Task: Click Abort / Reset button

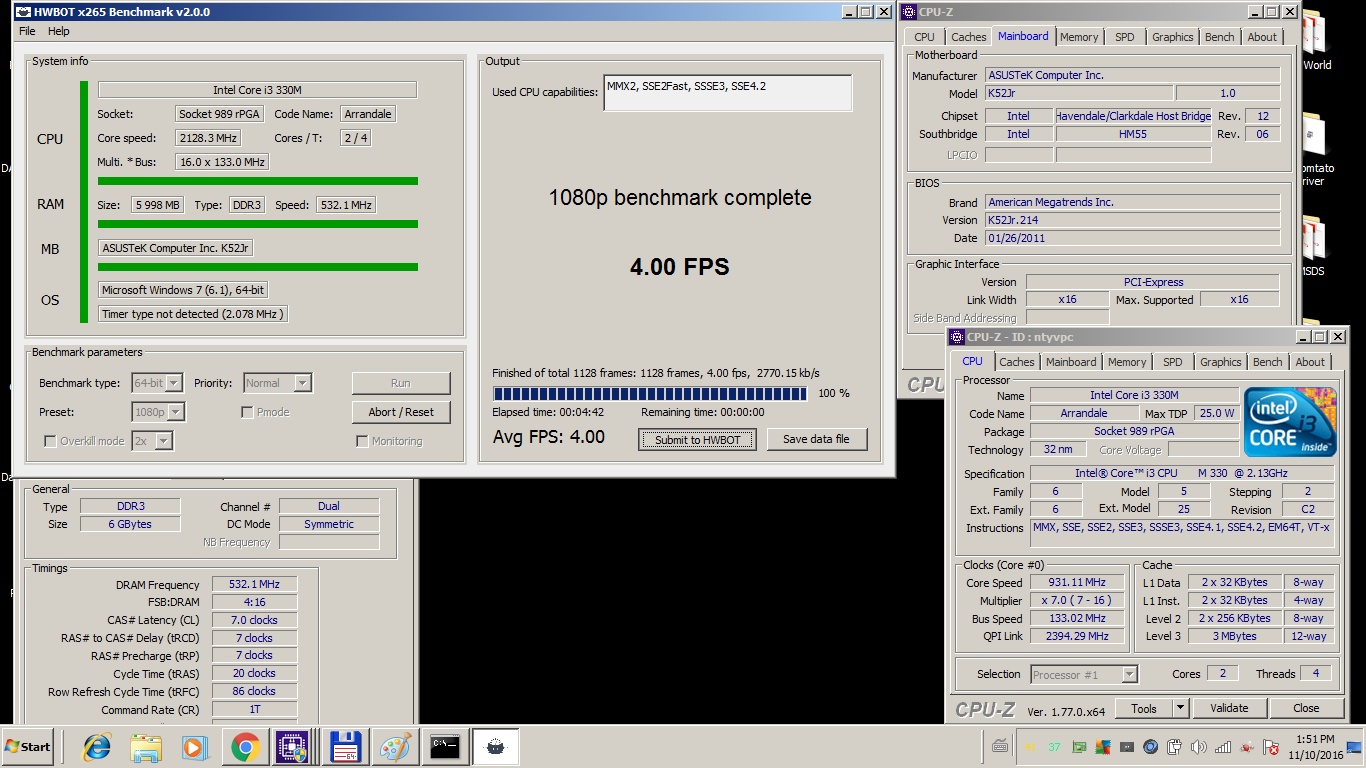Action: click(x=401, y=412)
